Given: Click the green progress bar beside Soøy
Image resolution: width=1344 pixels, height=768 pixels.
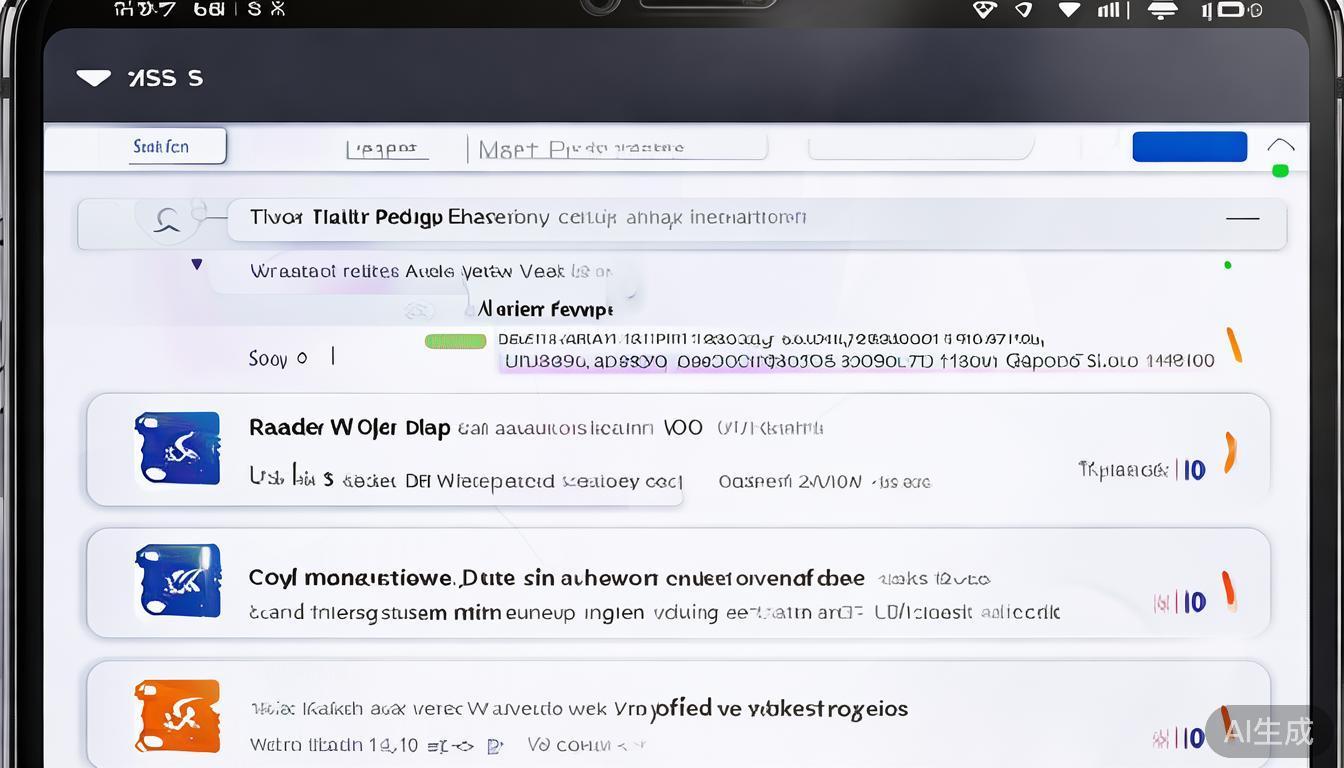Looking at the screenshot, I should (x=455, y=341).
